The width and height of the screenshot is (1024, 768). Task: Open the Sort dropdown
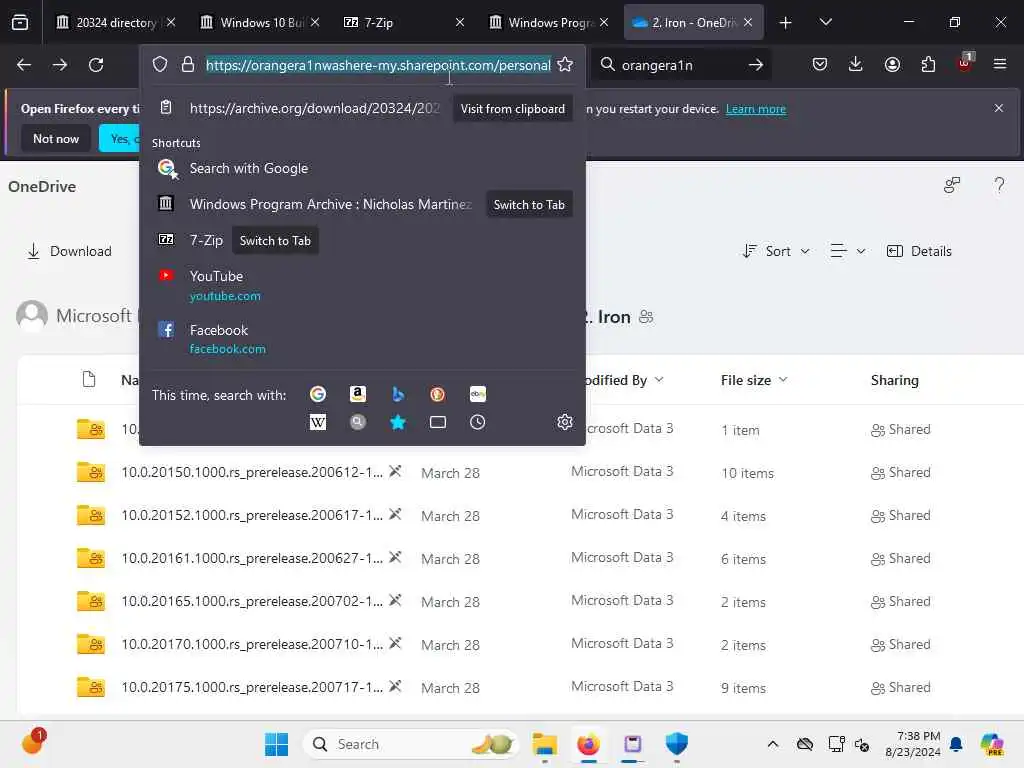point(776,251)
